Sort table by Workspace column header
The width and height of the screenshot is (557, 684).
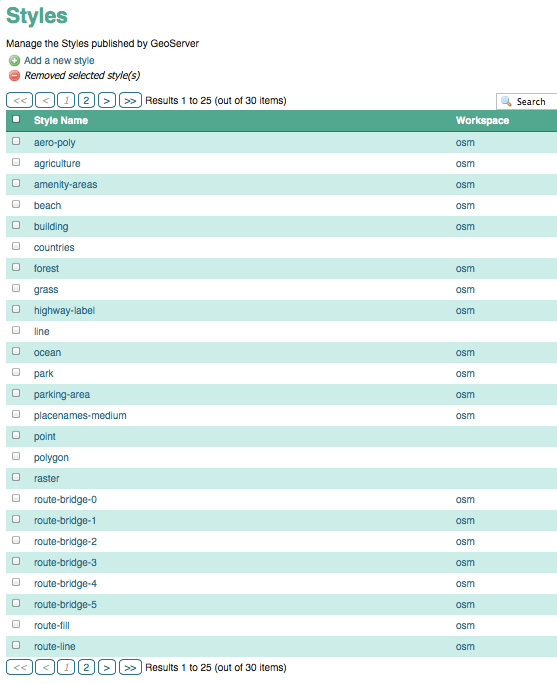(x=482, y=120)
